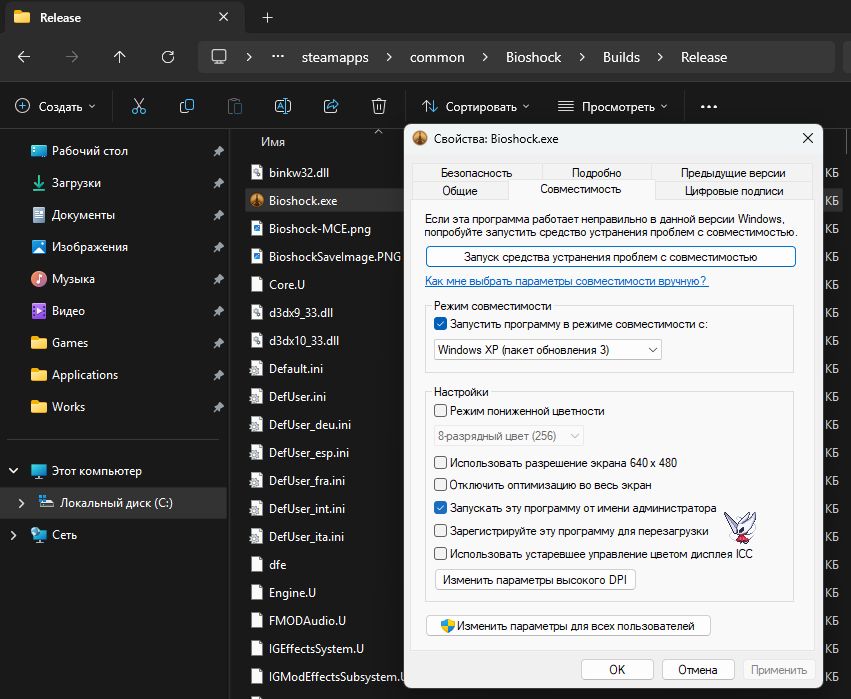Image resolution: width=851 pixels, height=699 pixels.
Task: Switch to Общие (General) tab
Action: point(460,191)
